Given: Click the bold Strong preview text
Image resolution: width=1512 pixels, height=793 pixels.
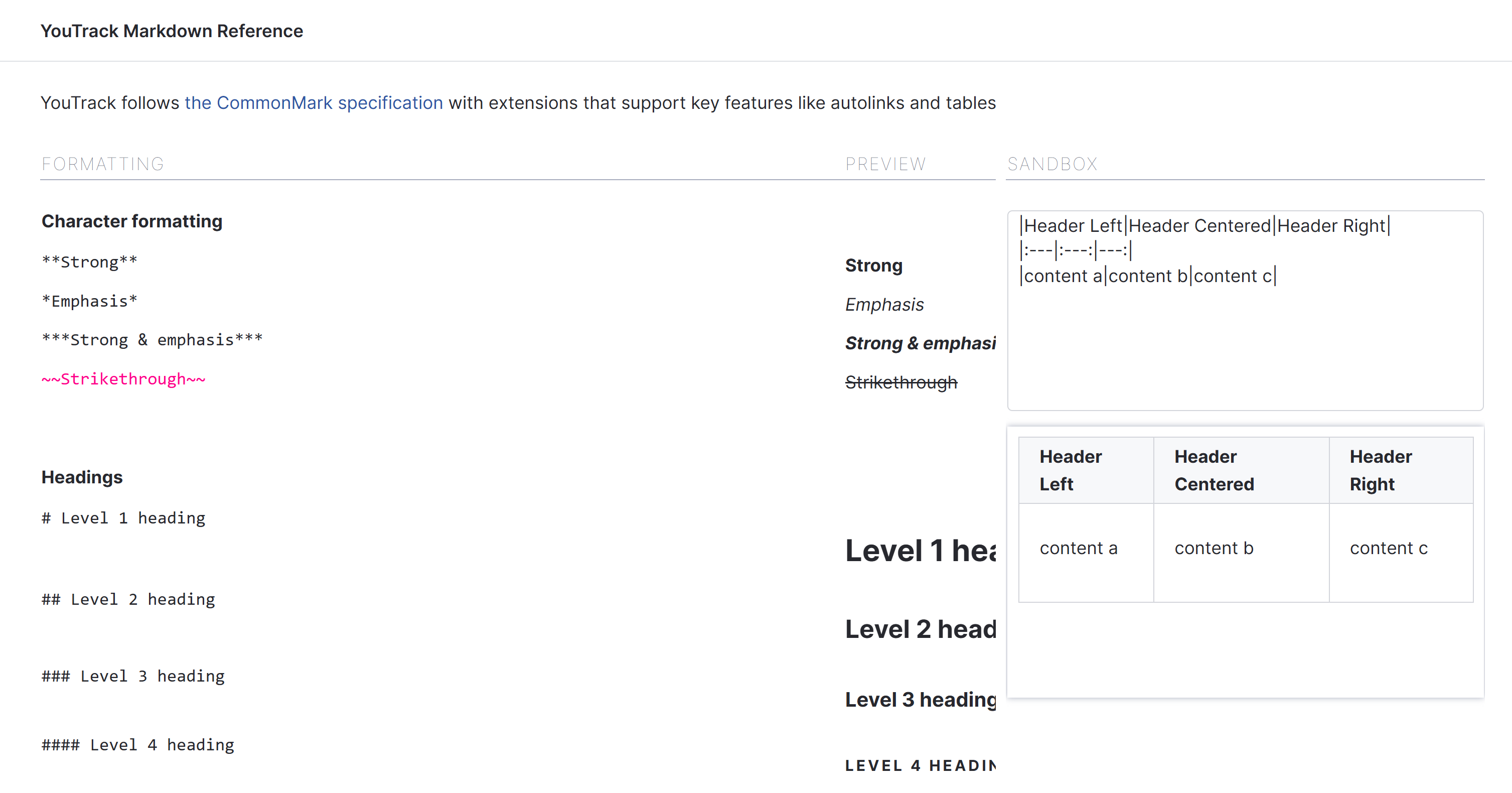Looking at the screenshot, I should tap(873, 266).
